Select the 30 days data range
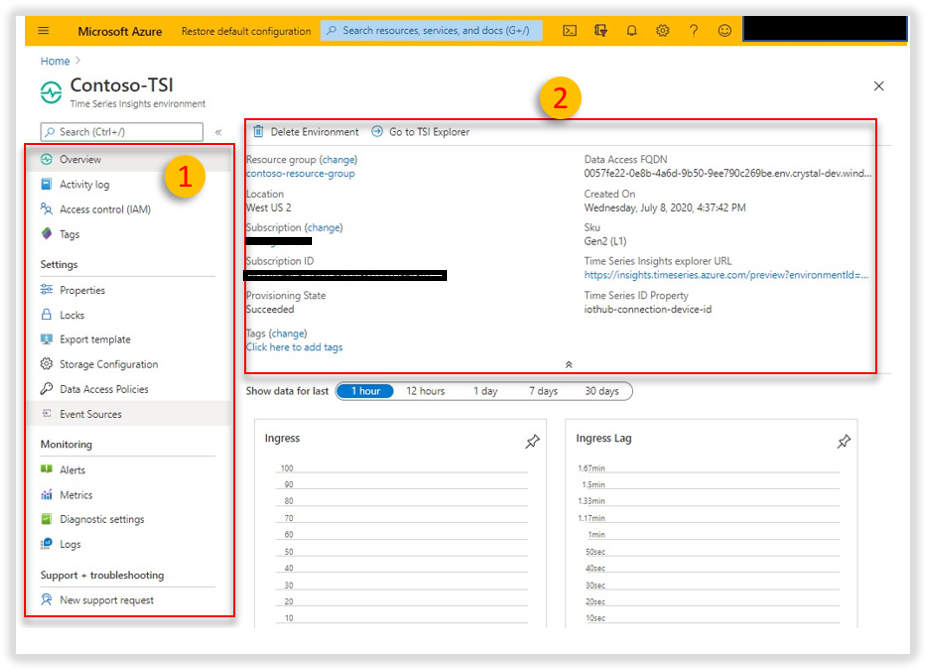 click(x=603, y=391)
